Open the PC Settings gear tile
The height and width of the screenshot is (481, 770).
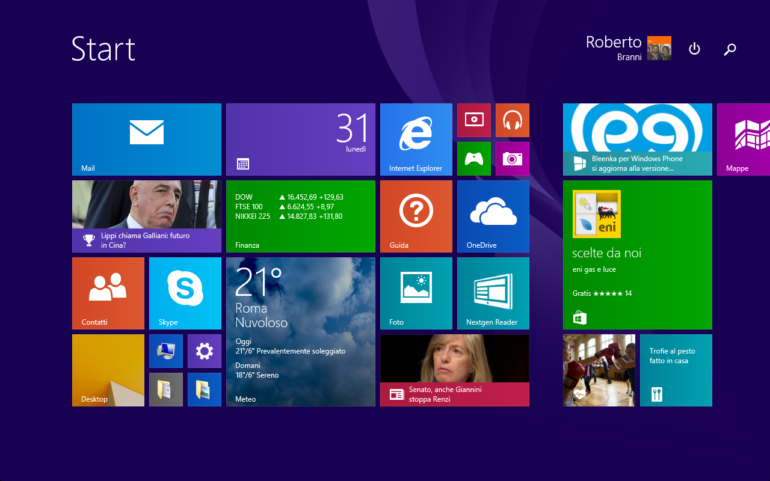click(204, 351)
